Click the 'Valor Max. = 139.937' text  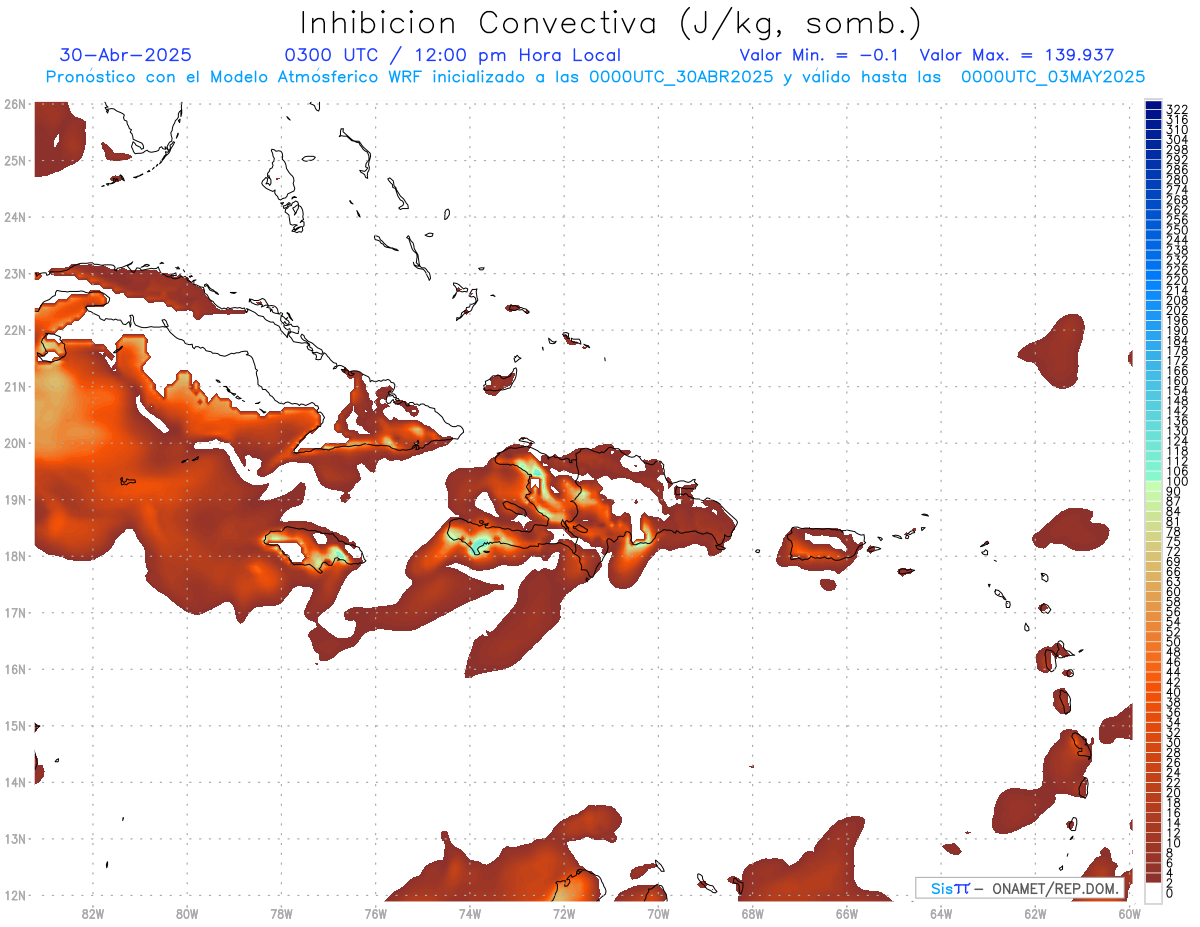1017,55
